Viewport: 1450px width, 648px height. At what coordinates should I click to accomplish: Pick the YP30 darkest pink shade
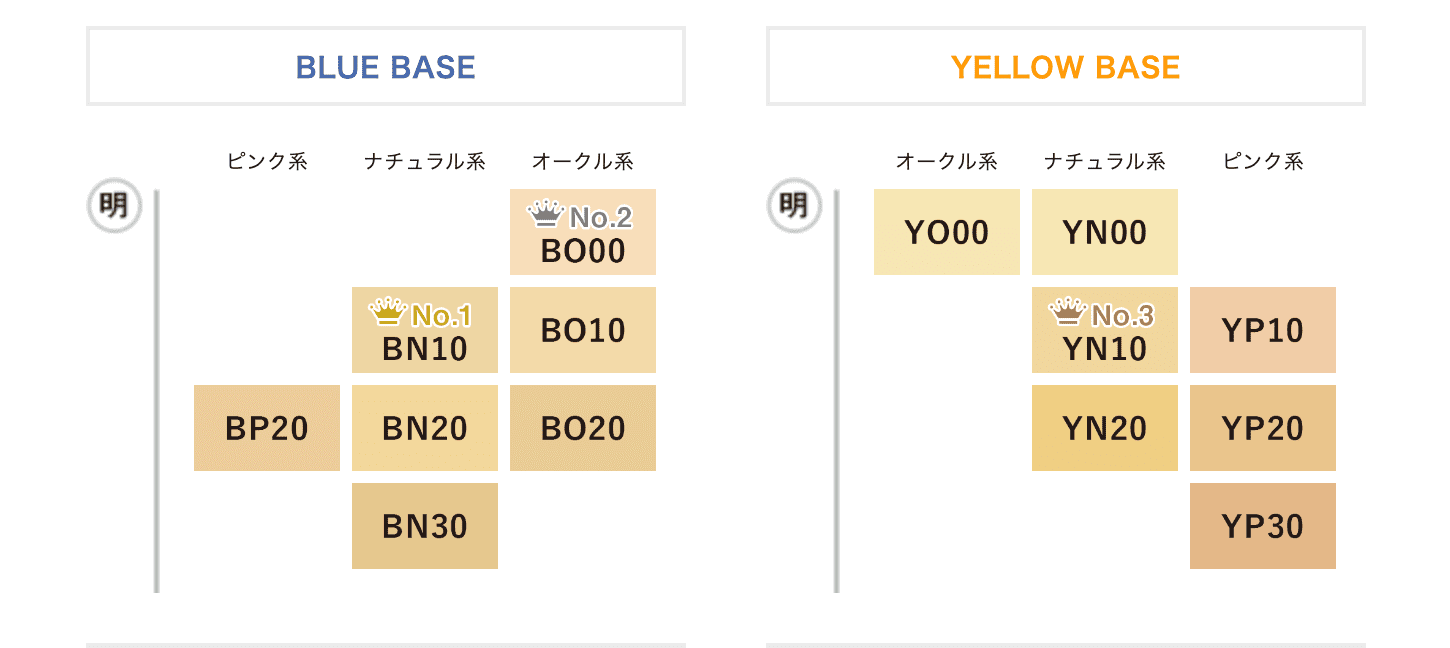(1263, 526)
